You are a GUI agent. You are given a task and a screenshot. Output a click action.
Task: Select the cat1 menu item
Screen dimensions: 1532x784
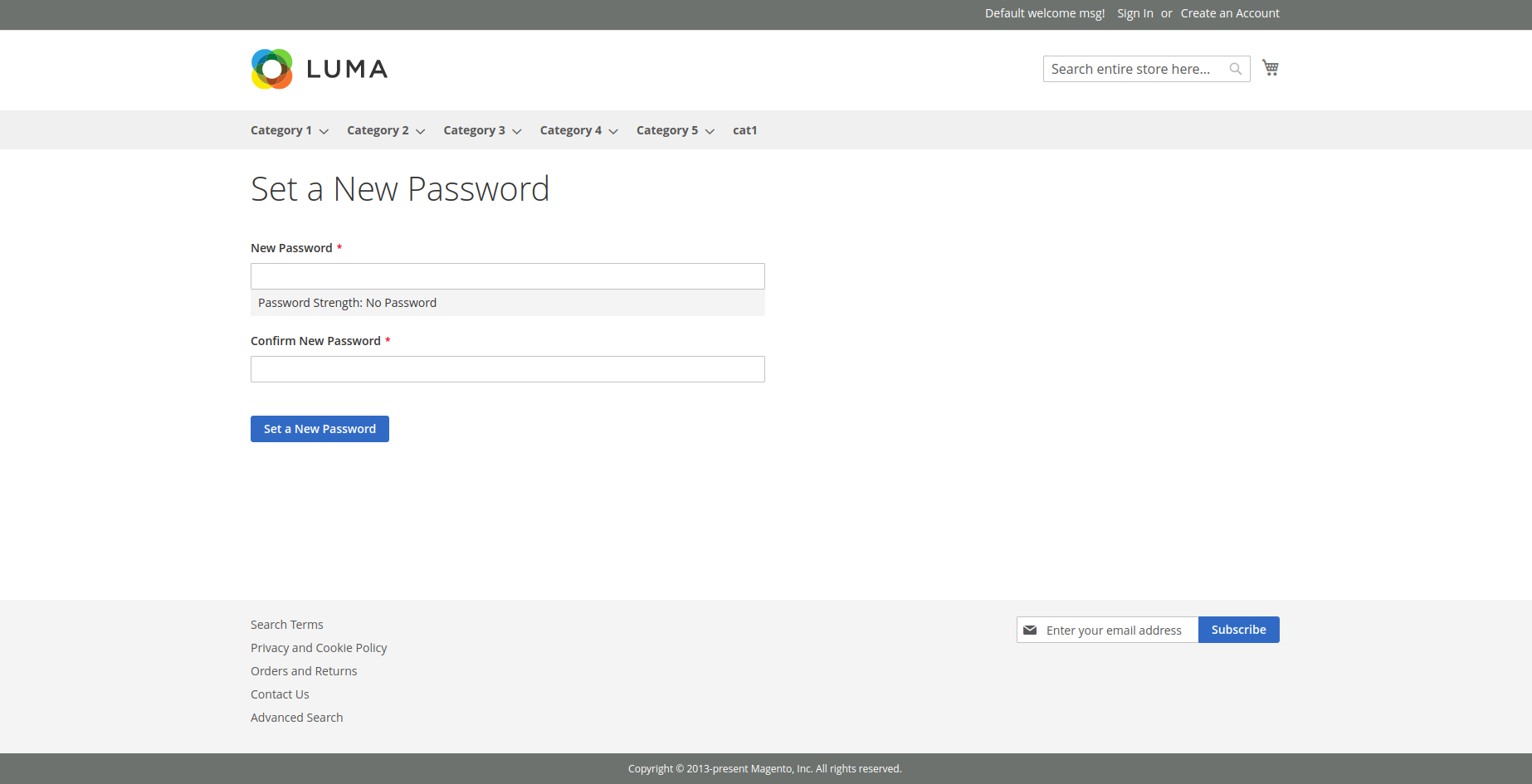click(744, 130)
